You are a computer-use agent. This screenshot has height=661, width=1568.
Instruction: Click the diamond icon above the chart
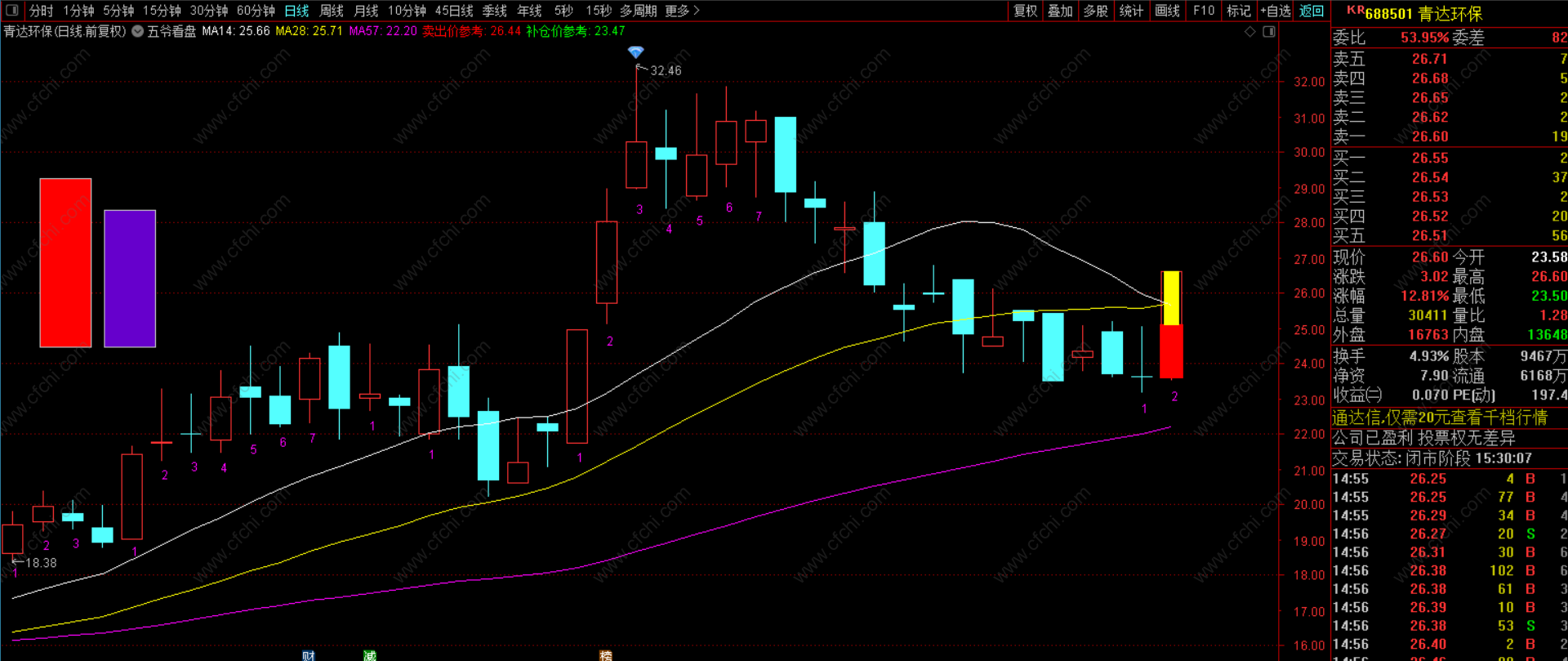click(x=1249, y=32)
